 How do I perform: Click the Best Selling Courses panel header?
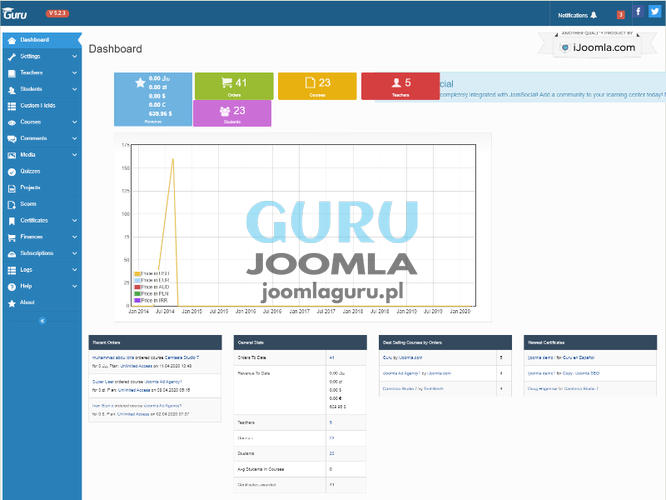[x=445, y=342]
